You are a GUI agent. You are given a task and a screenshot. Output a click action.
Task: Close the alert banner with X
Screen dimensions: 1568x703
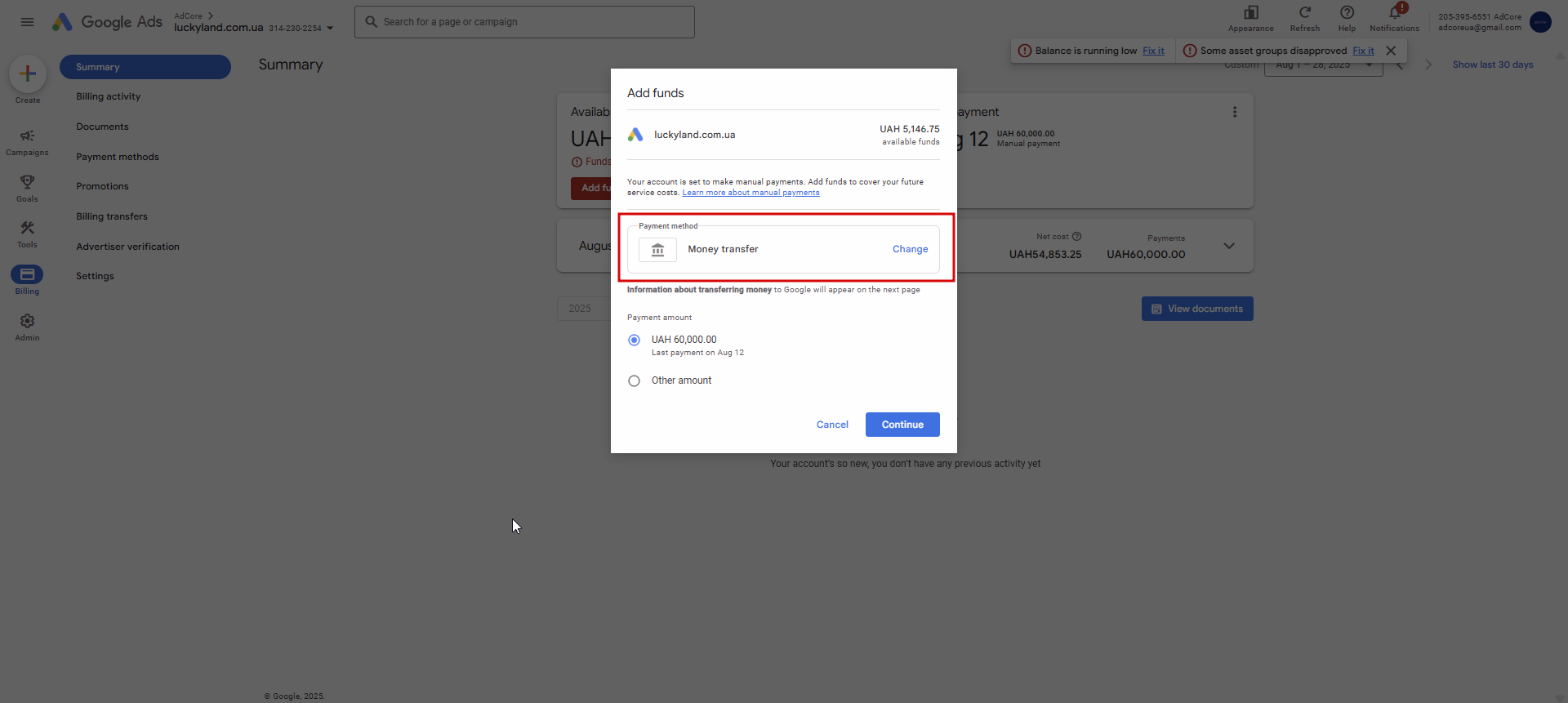[1391, 51]
